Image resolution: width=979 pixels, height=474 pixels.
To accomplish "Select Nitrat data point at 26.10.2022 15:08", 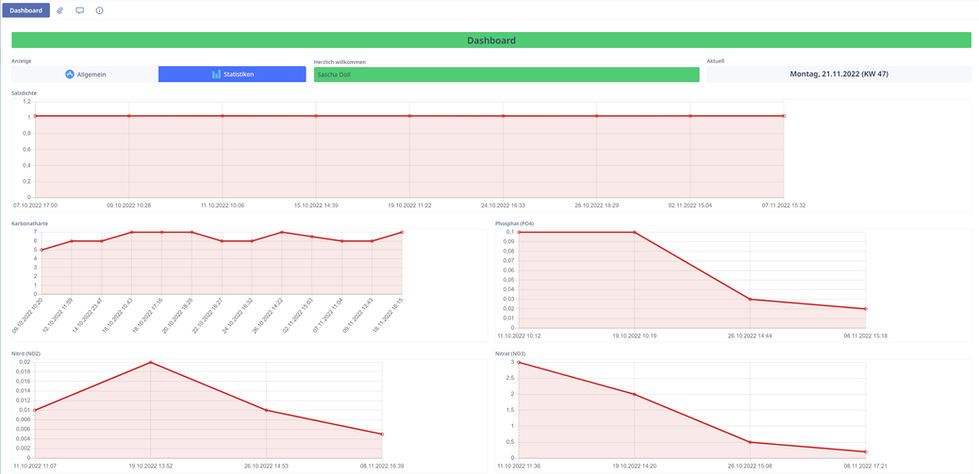I will click(750, 442).
